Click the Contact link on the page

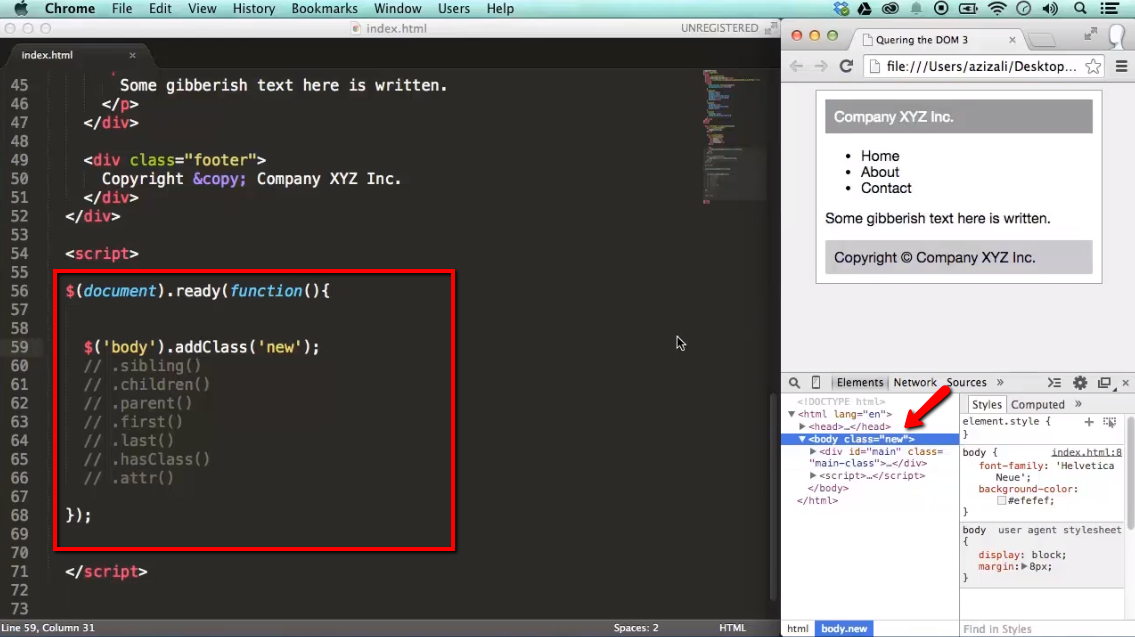point(886,187)
